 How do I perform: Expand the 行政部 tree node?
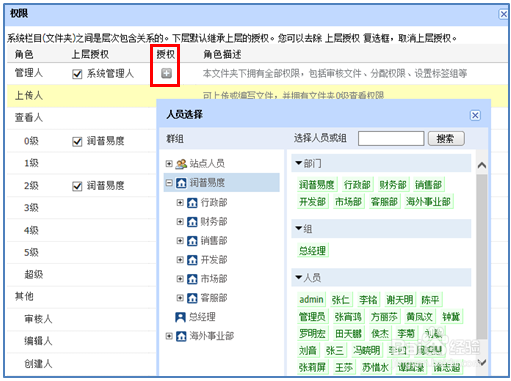coord(180,202)
